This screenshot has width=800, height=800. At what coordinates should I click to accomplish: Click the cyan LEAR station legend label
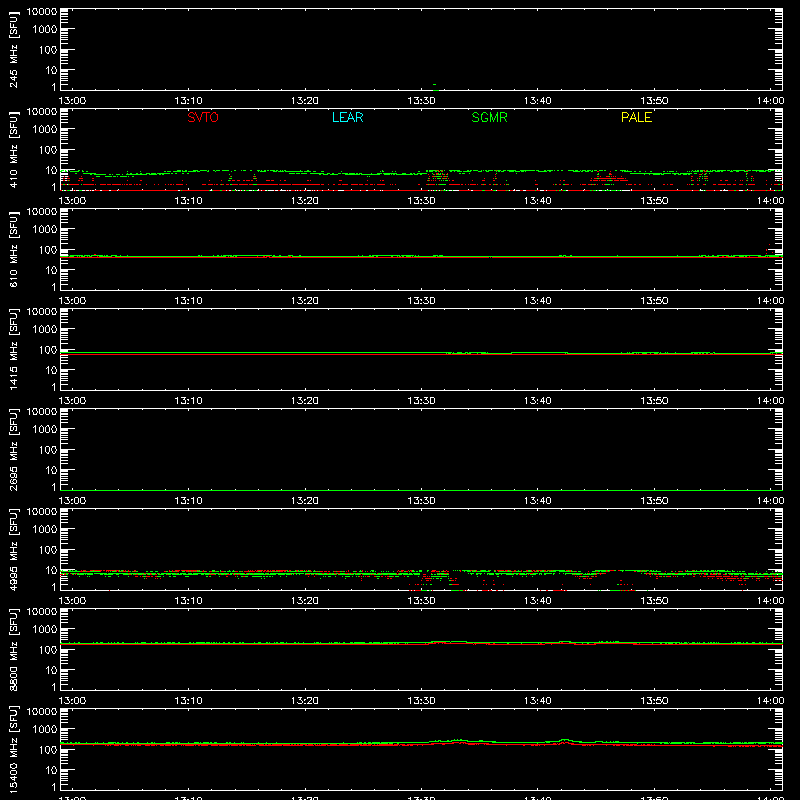[347, 117]
